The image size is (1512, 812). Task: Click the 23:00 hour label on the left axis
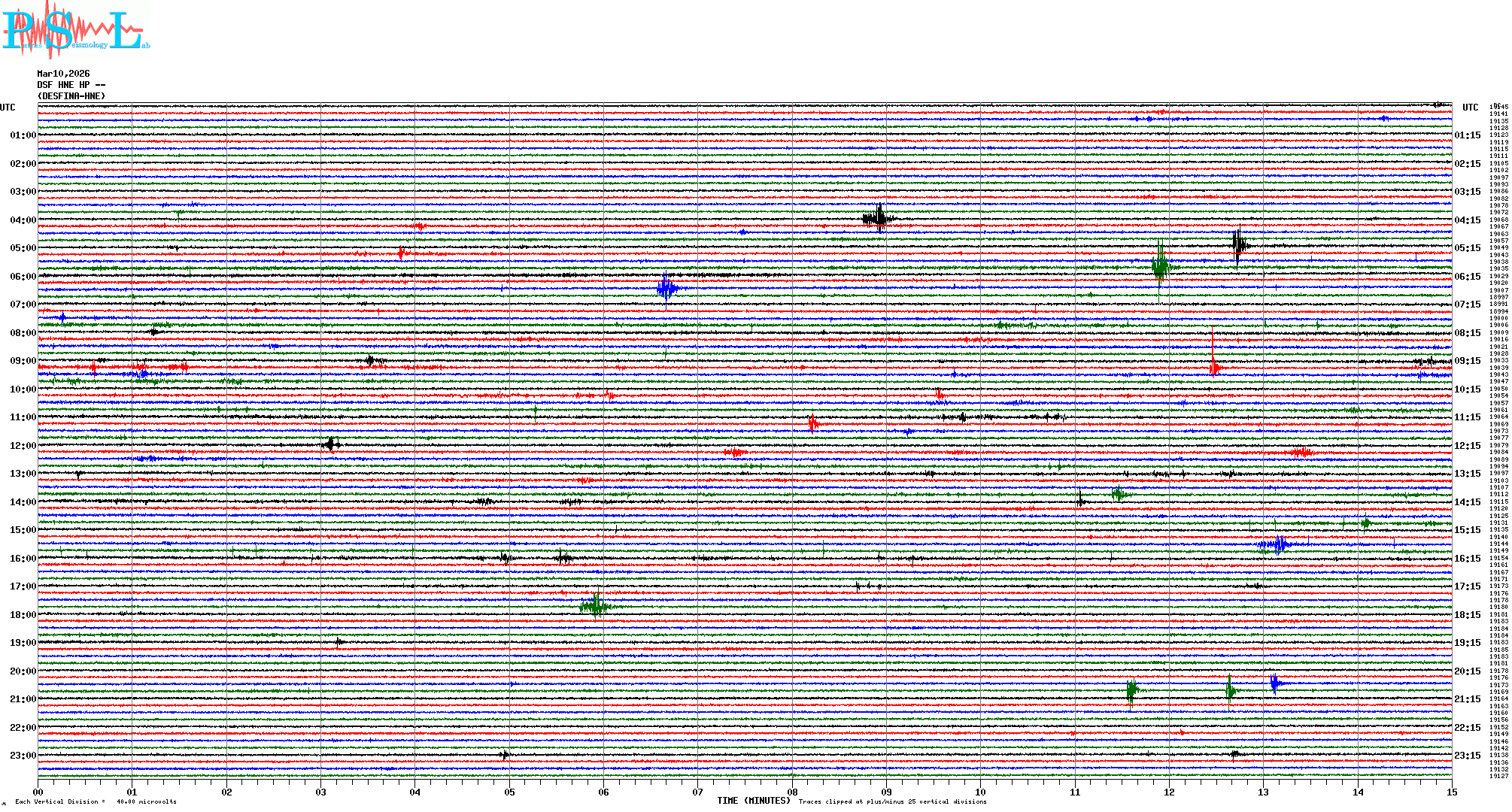click(23, 756)
